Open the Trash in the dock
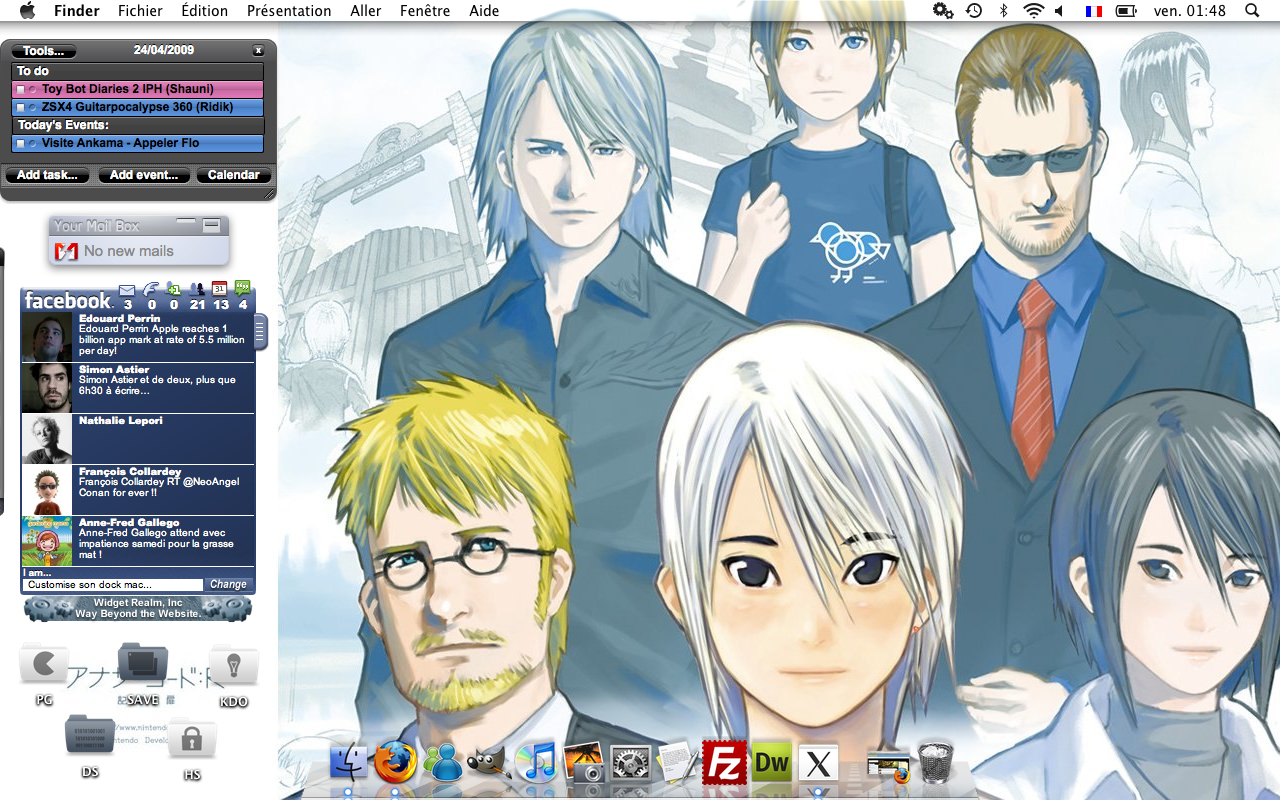The image size is (1280, 800). pos(935,763)
